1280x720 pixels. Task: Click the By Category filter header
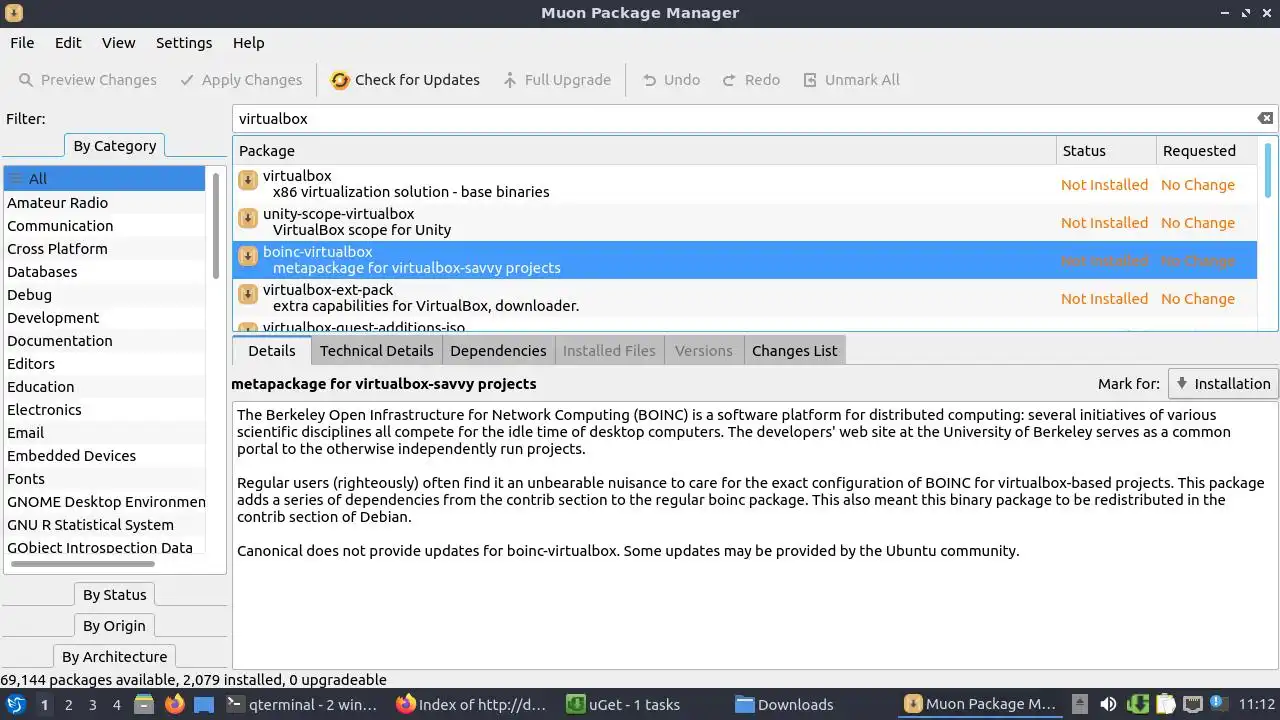[114, 146]
